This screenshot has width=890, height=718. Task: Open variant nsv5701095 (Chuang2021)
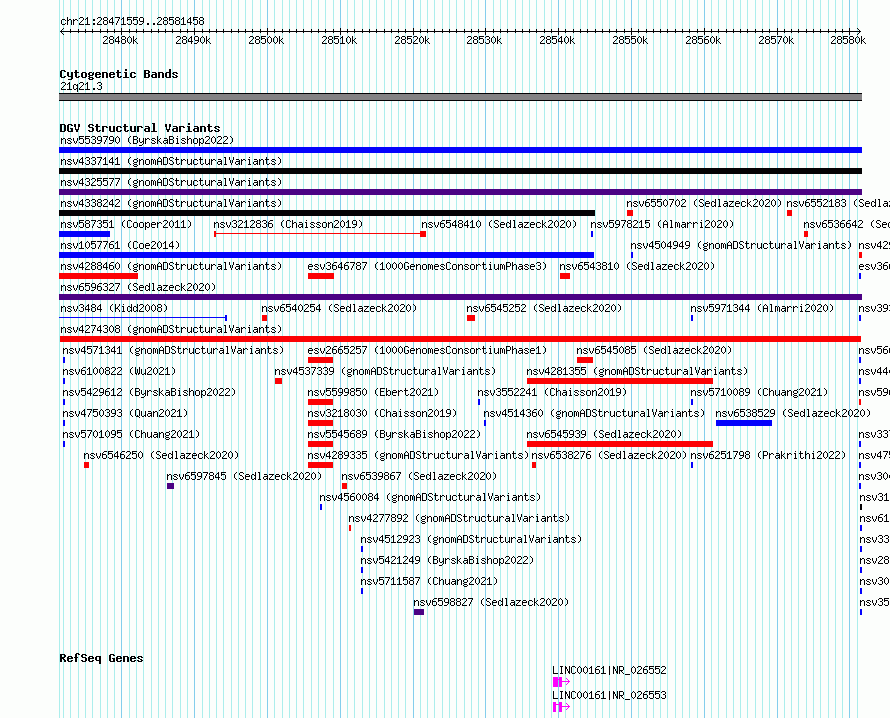131,434
